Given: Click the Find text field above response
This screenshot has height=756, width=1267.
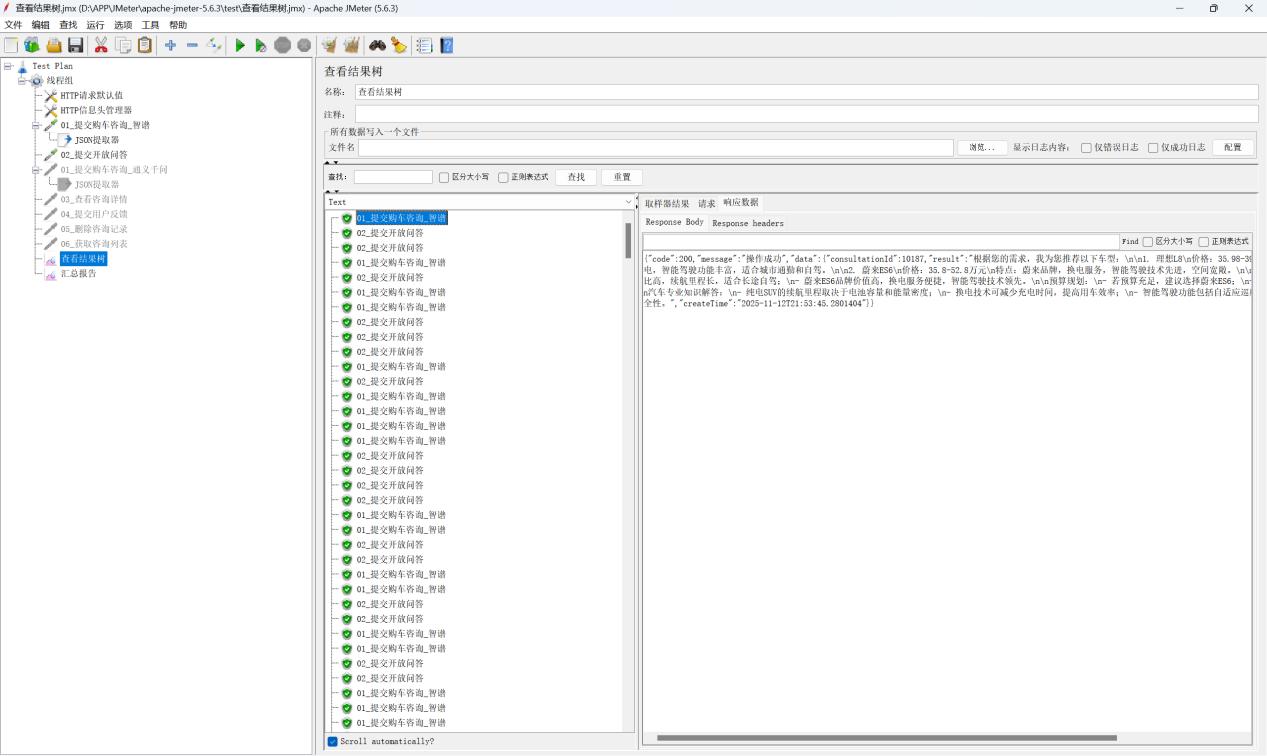Looking at the screenshot, I should (881, 241).
